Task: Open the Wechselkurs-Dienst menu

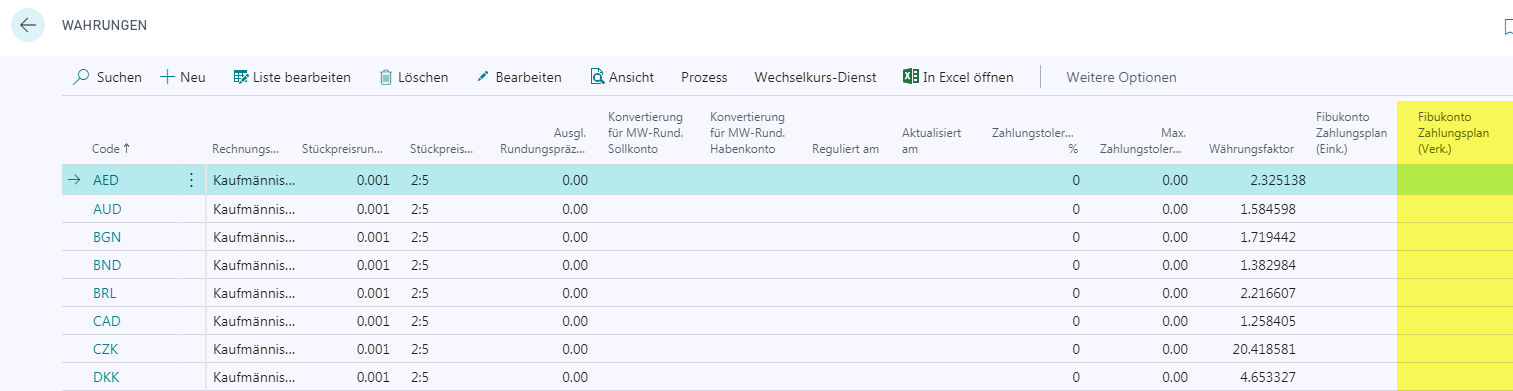Action: [x=815, y=77]
